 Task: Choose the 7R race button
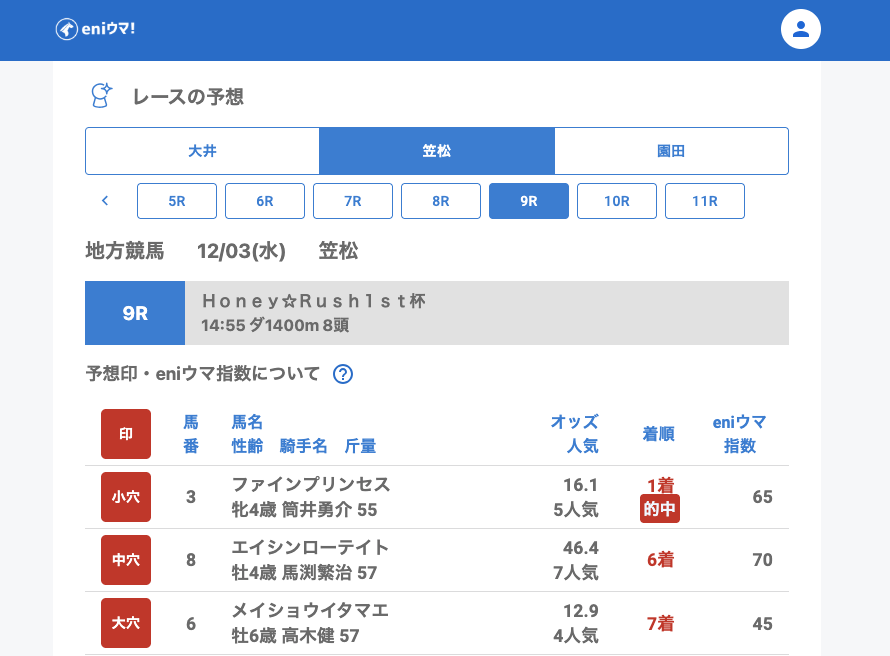353,201
